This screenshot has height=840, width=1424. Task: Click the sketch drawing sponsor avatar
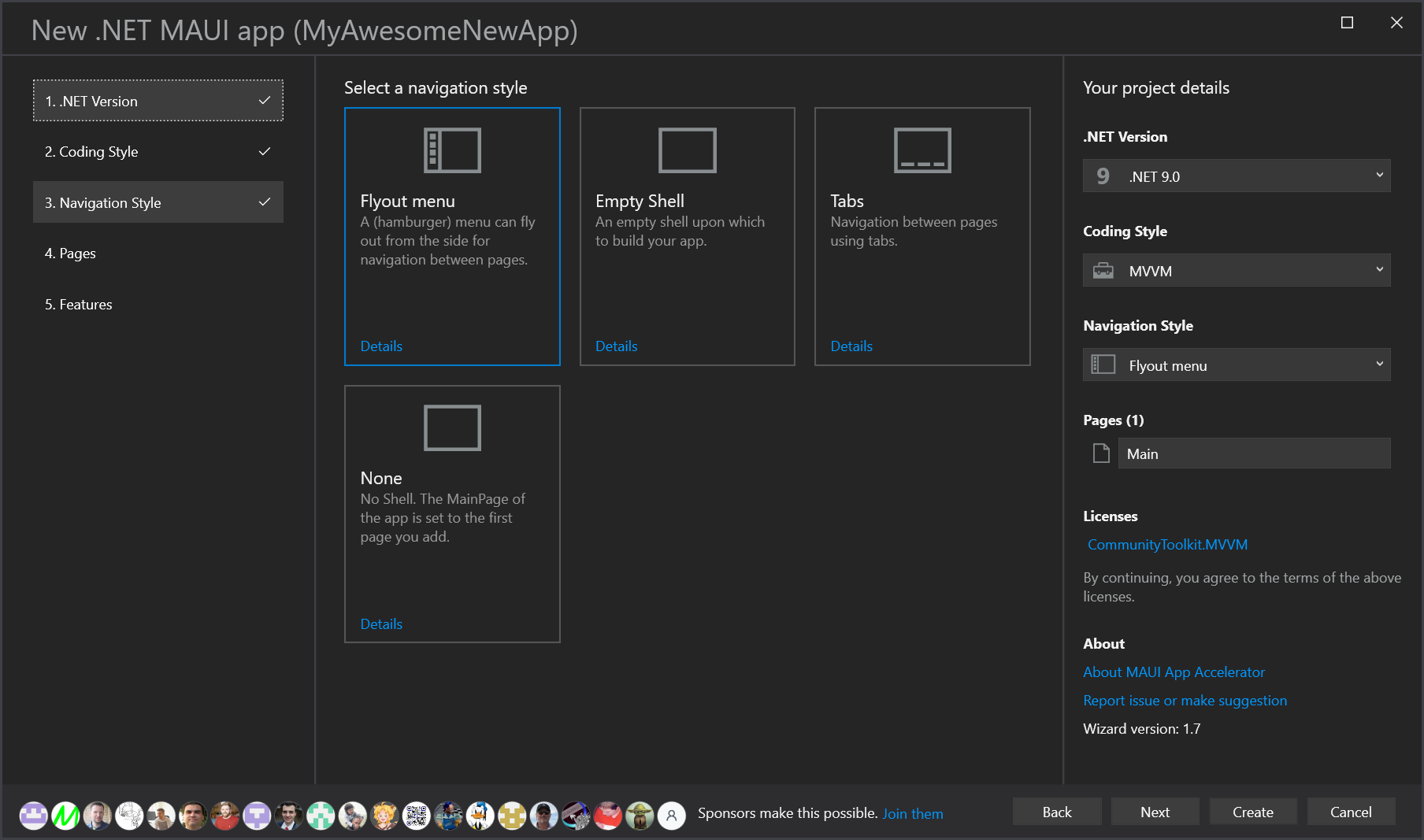[x=129, y=816]
